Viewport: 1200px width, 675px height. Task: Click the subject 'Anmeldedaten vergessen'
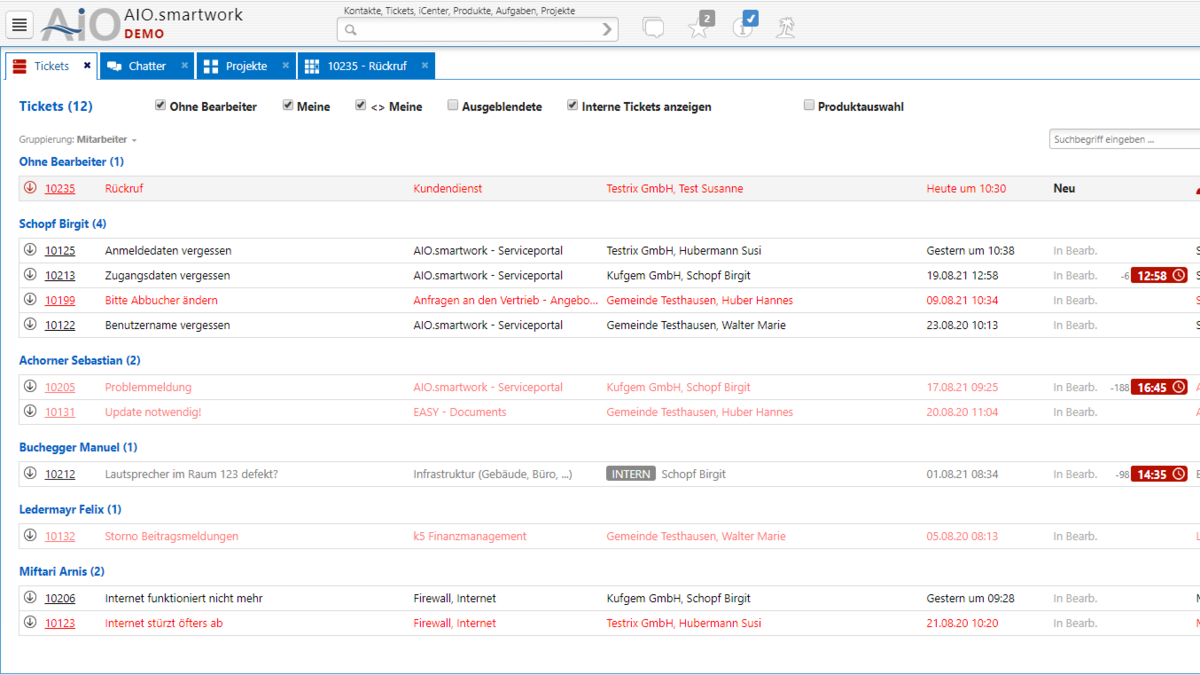(x=168, y=250)
